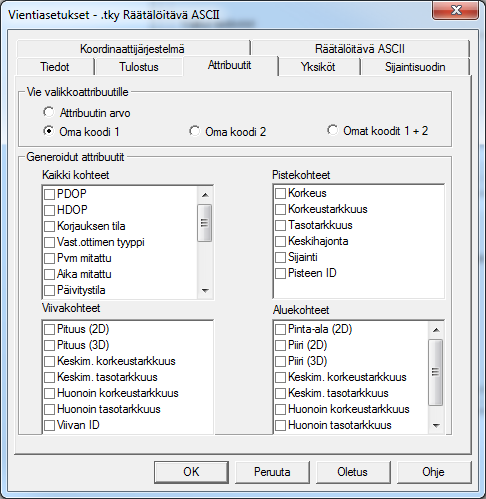Screen dimensions: 486x499
Task: Tick the Korjauksen tila checkbox
Action: [49, 226]
